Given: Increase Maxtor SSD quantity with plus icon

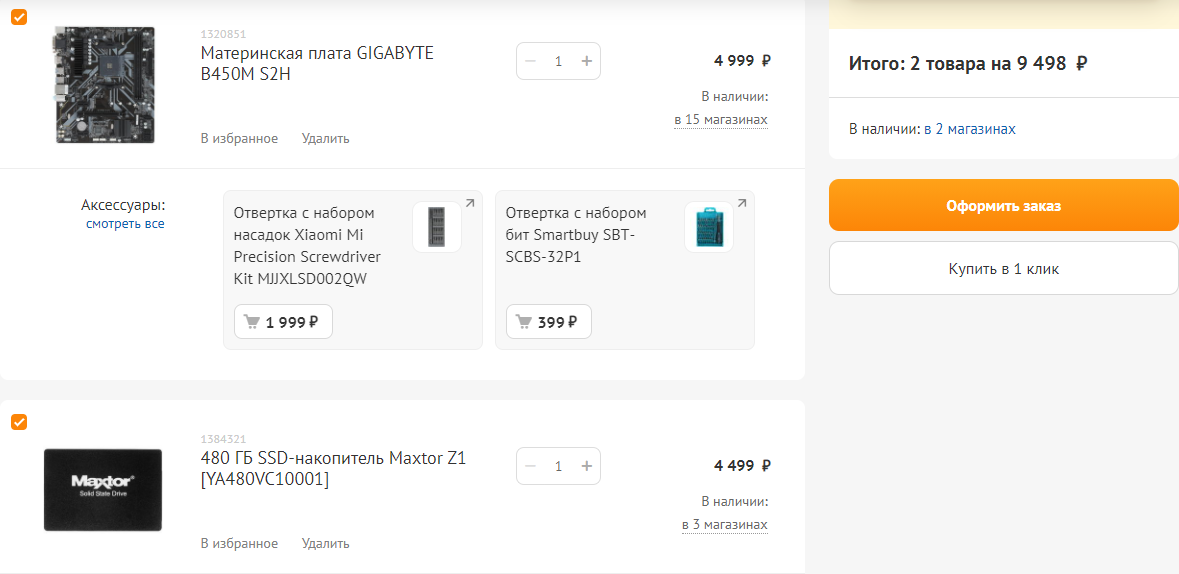Looking at the screenshot, I should (x=586, y=466).
